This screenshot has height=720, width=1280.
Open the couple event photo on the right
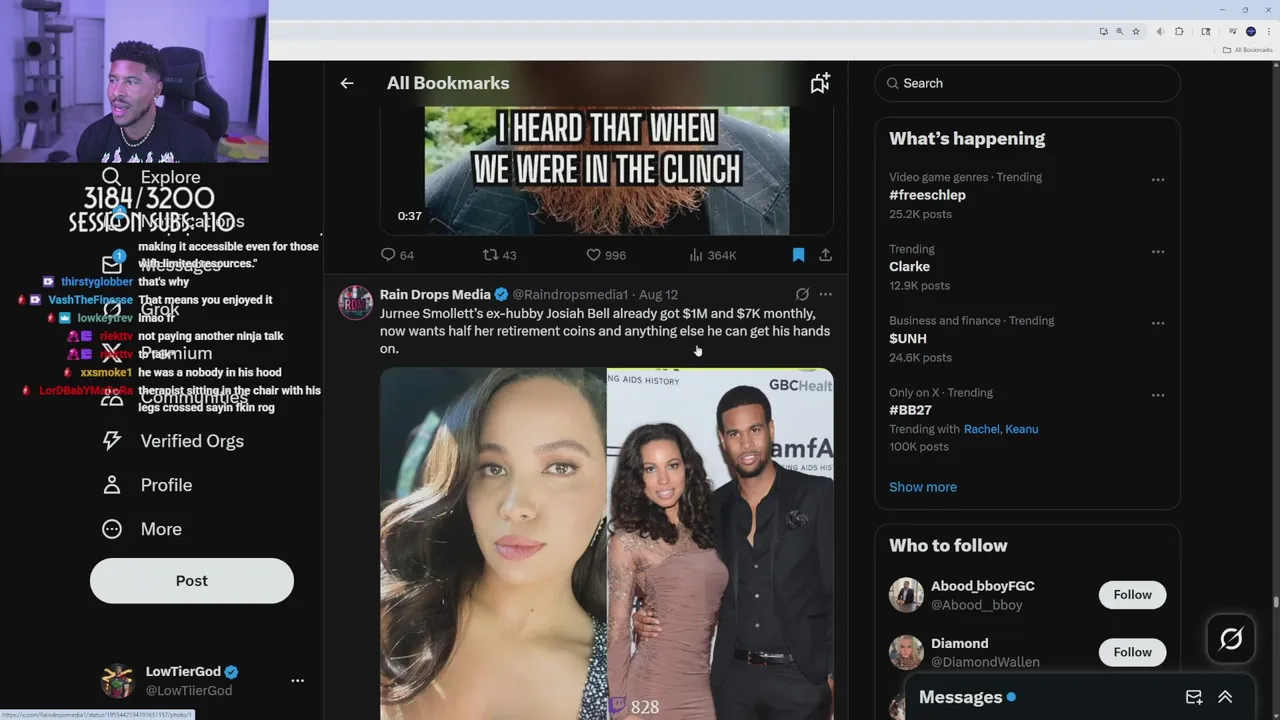click(720, 543)
